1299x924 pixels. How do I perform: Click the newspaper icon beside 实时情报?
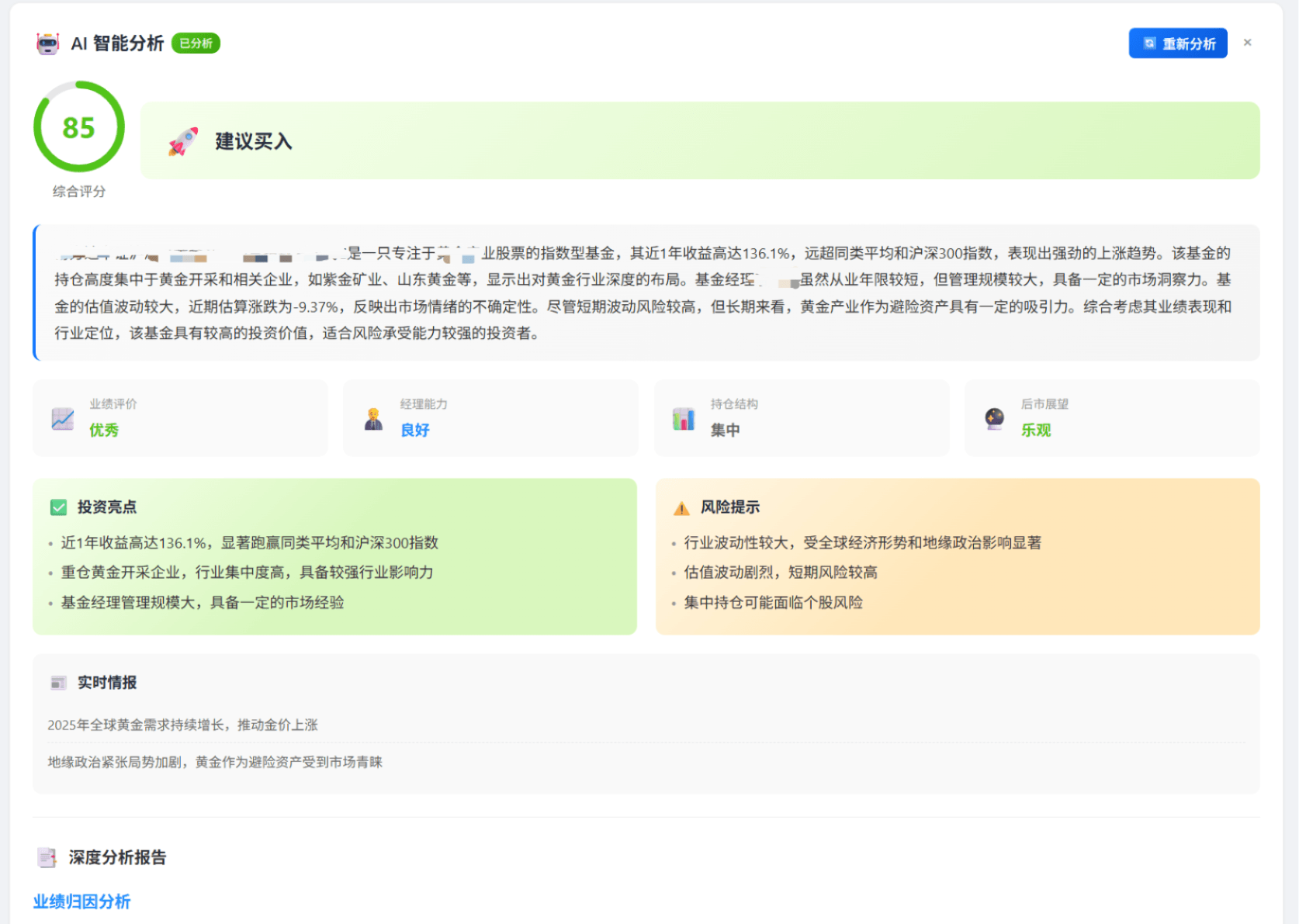click(58, 683)
